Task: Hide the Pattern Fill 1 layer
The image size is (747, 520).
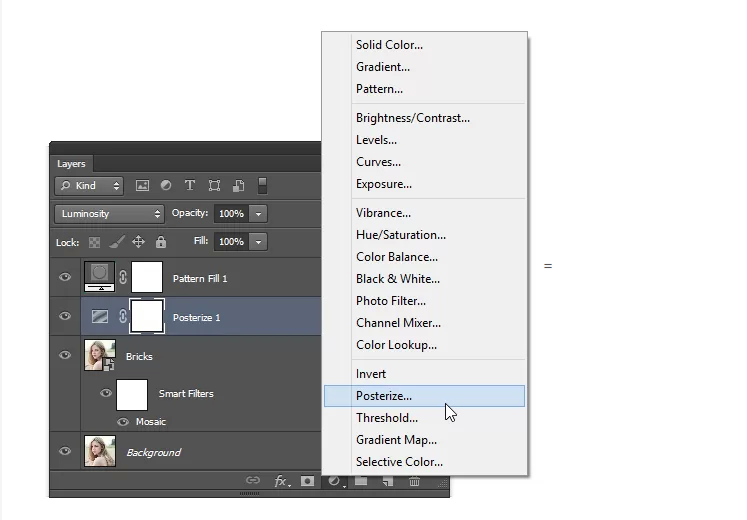Action: (65, 278)
